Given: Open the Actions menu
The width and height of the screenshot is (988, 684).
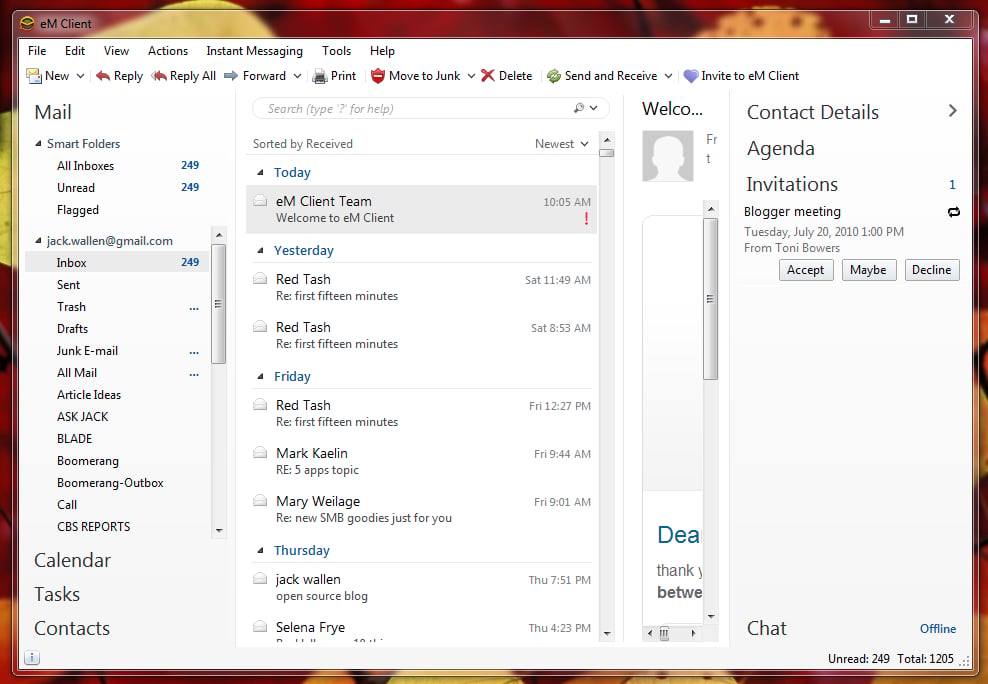Looking at the screenshot, I should pos(168,50).
